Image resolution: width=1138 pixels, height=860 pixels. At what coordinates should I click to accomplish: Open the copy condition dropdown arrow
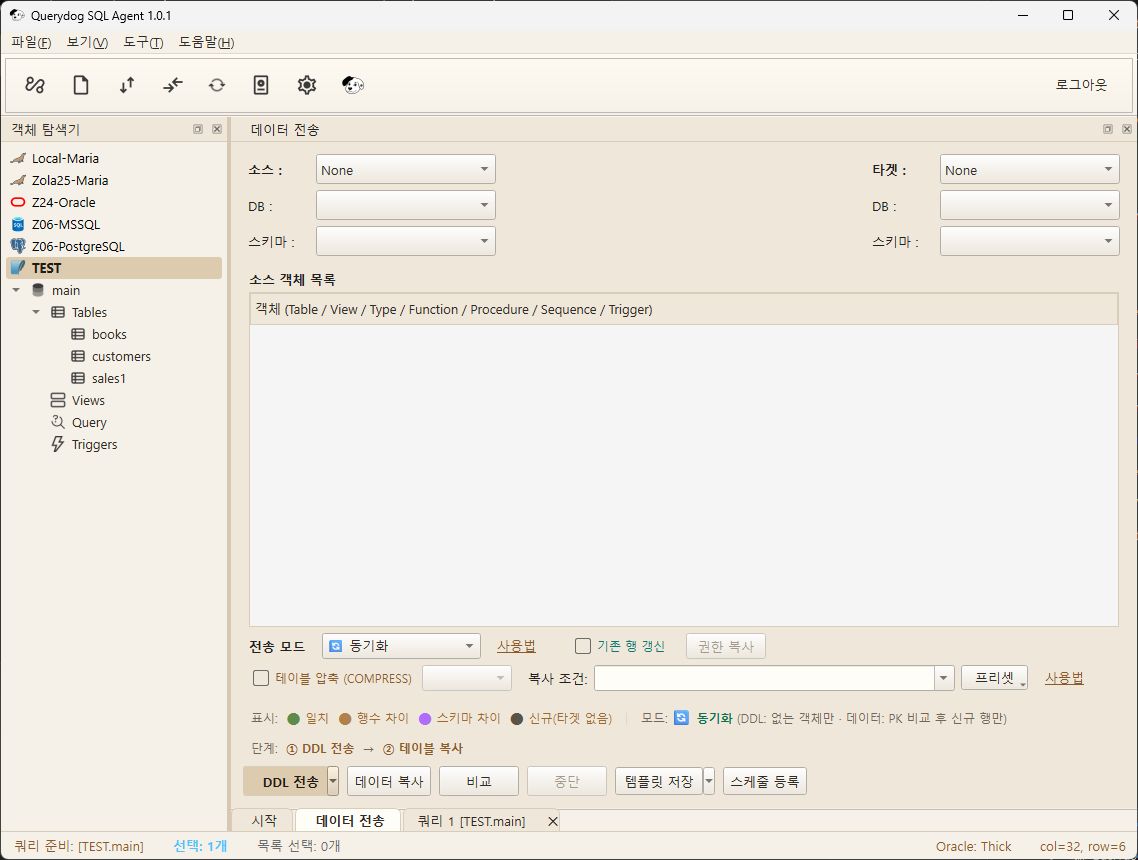[943, 679]
